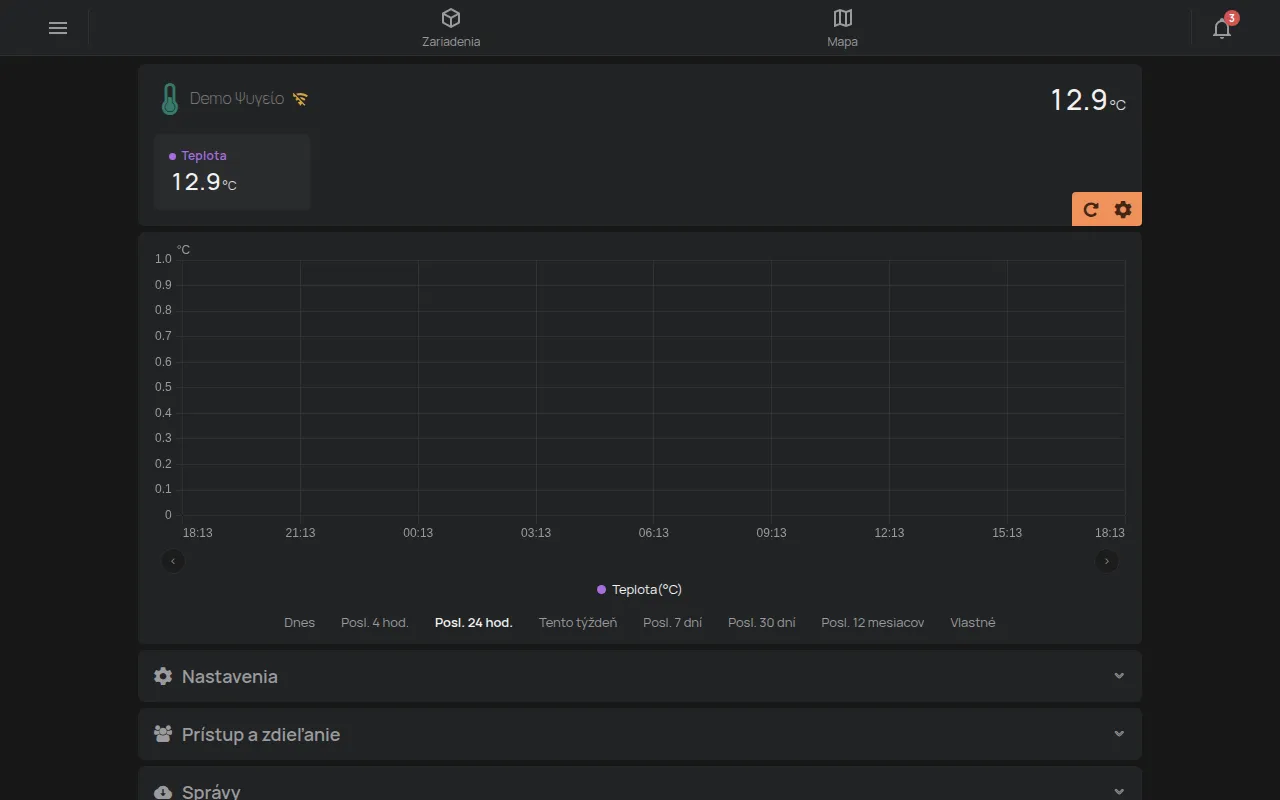Move chart to next period arrow

[1107, 561]
